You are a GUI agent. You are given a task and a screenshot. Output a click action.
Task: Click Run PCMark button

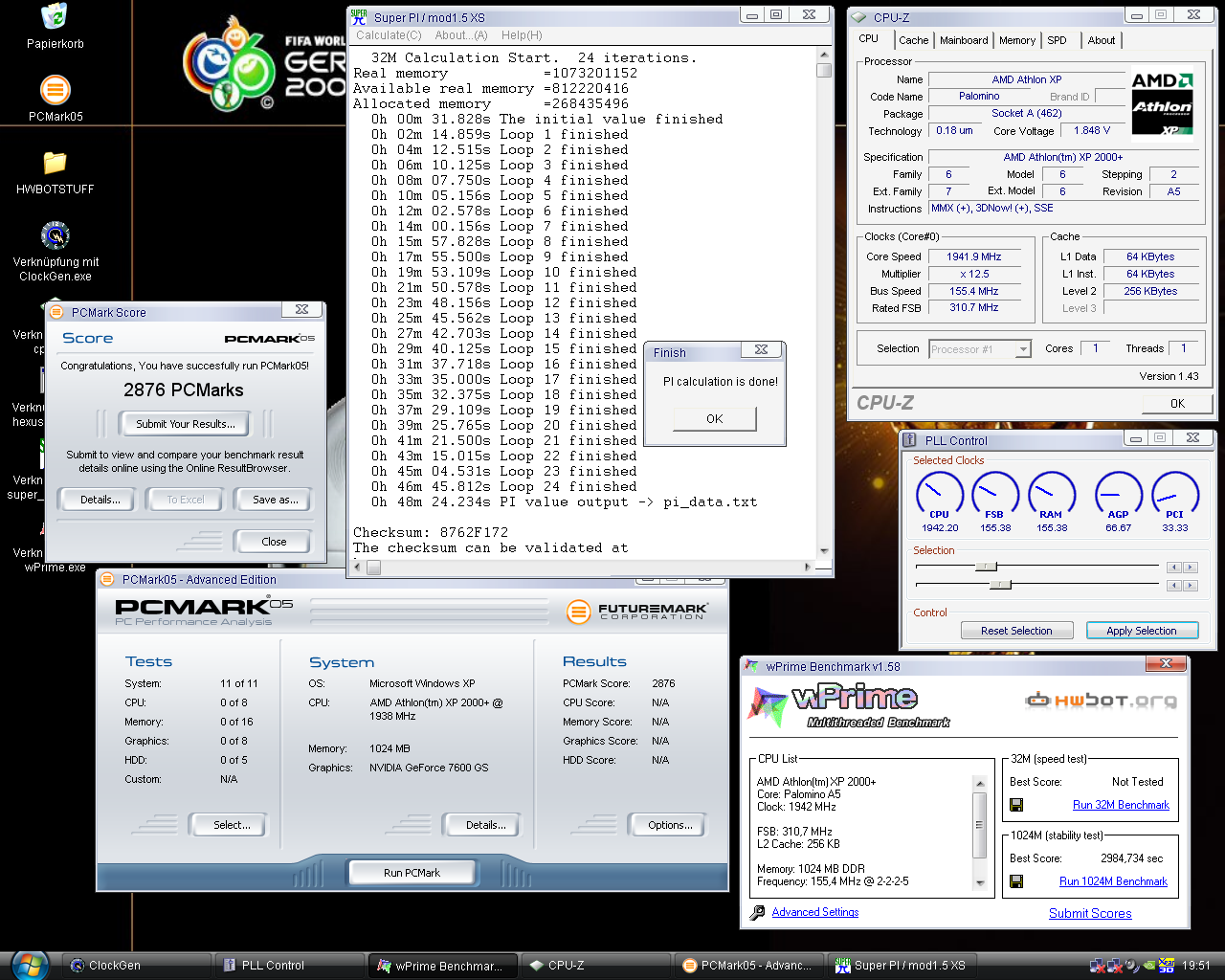click(412, 873)
